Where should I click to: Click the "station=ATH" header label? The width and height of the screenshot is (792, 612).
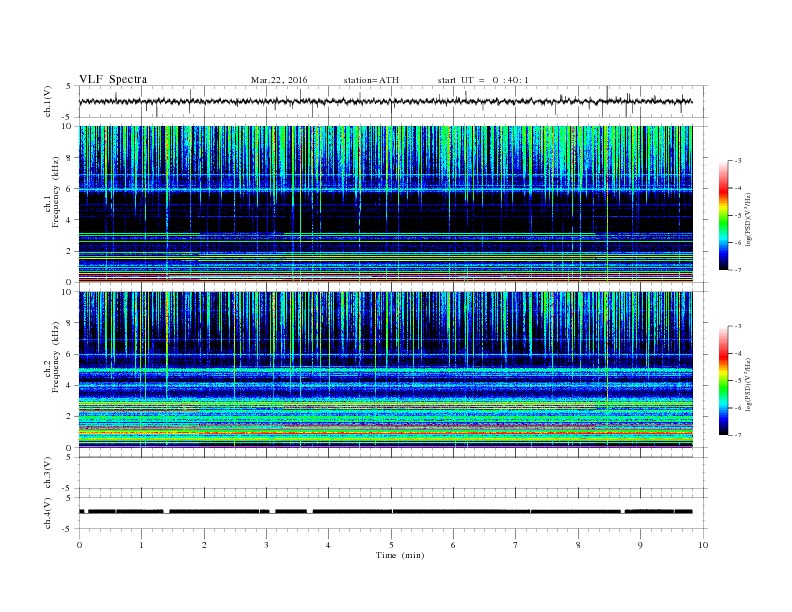(371, 80)
